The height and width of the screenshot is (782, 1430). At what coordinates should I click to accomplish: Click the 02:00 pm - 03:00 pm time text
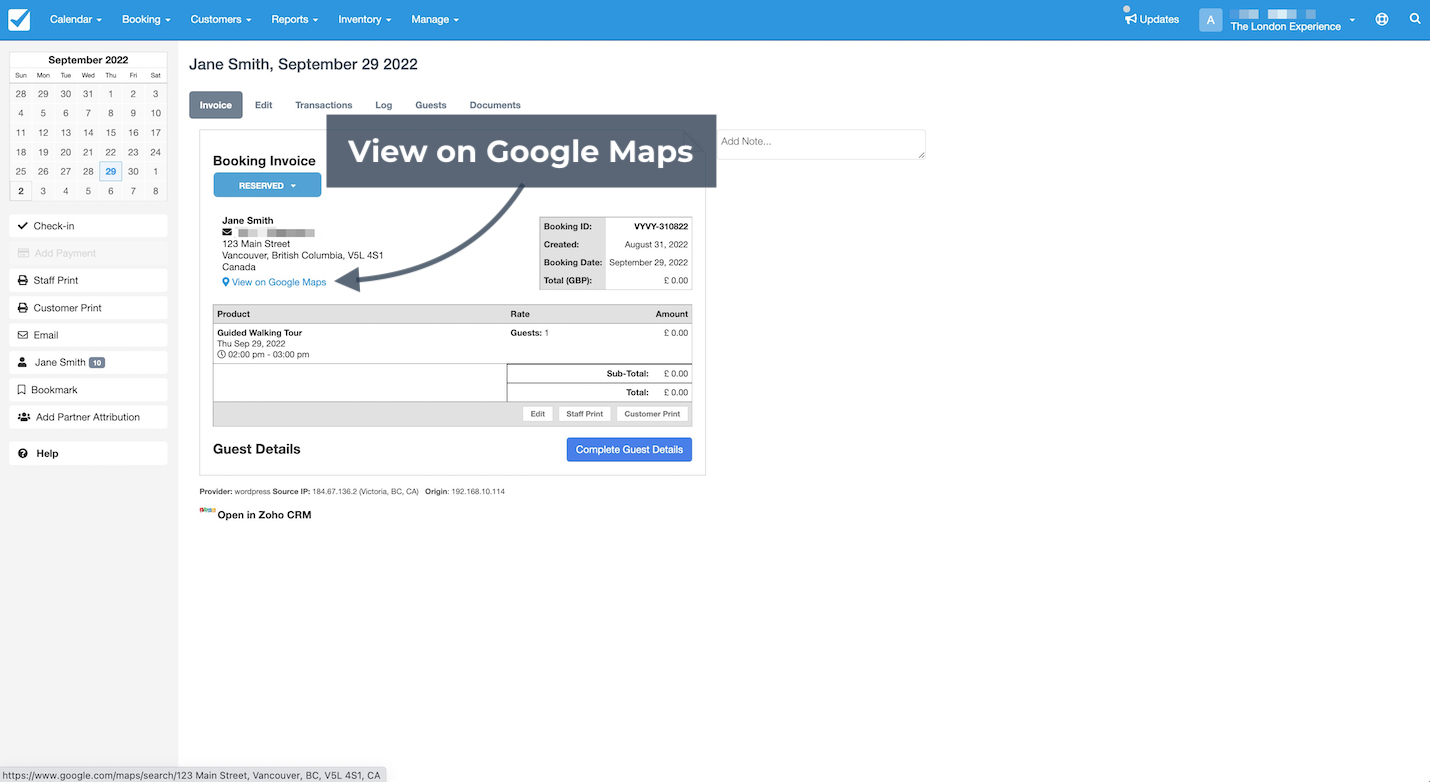268,354
